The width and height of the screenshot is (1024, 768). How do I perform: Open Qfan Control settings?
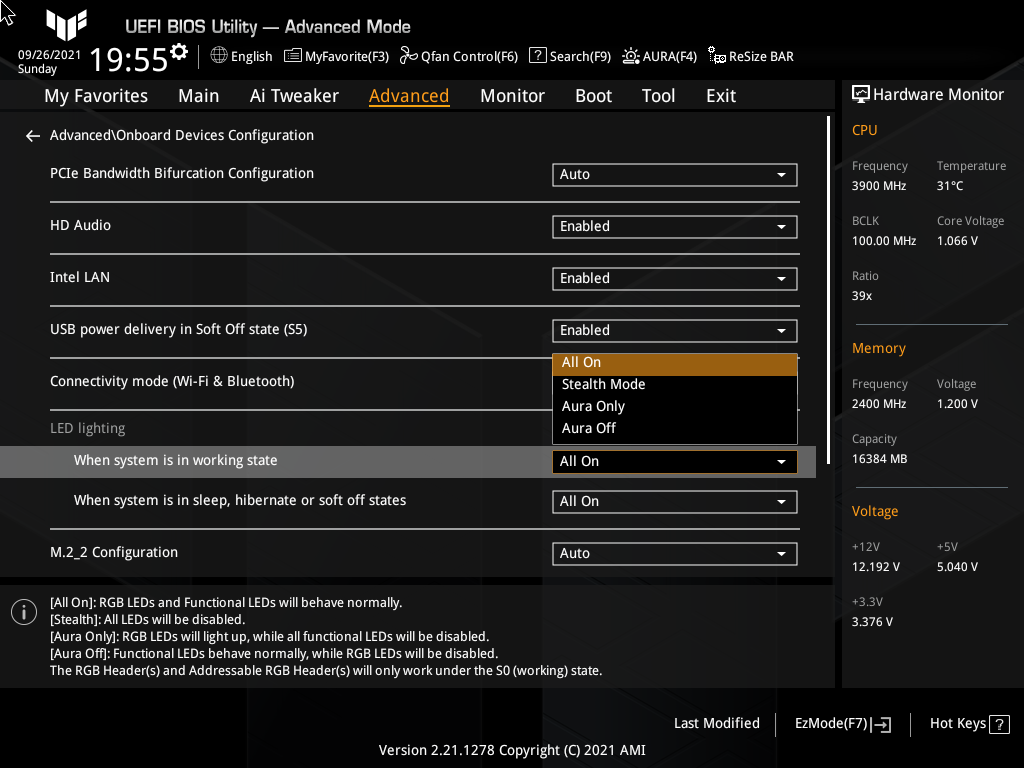click(458, 56)
